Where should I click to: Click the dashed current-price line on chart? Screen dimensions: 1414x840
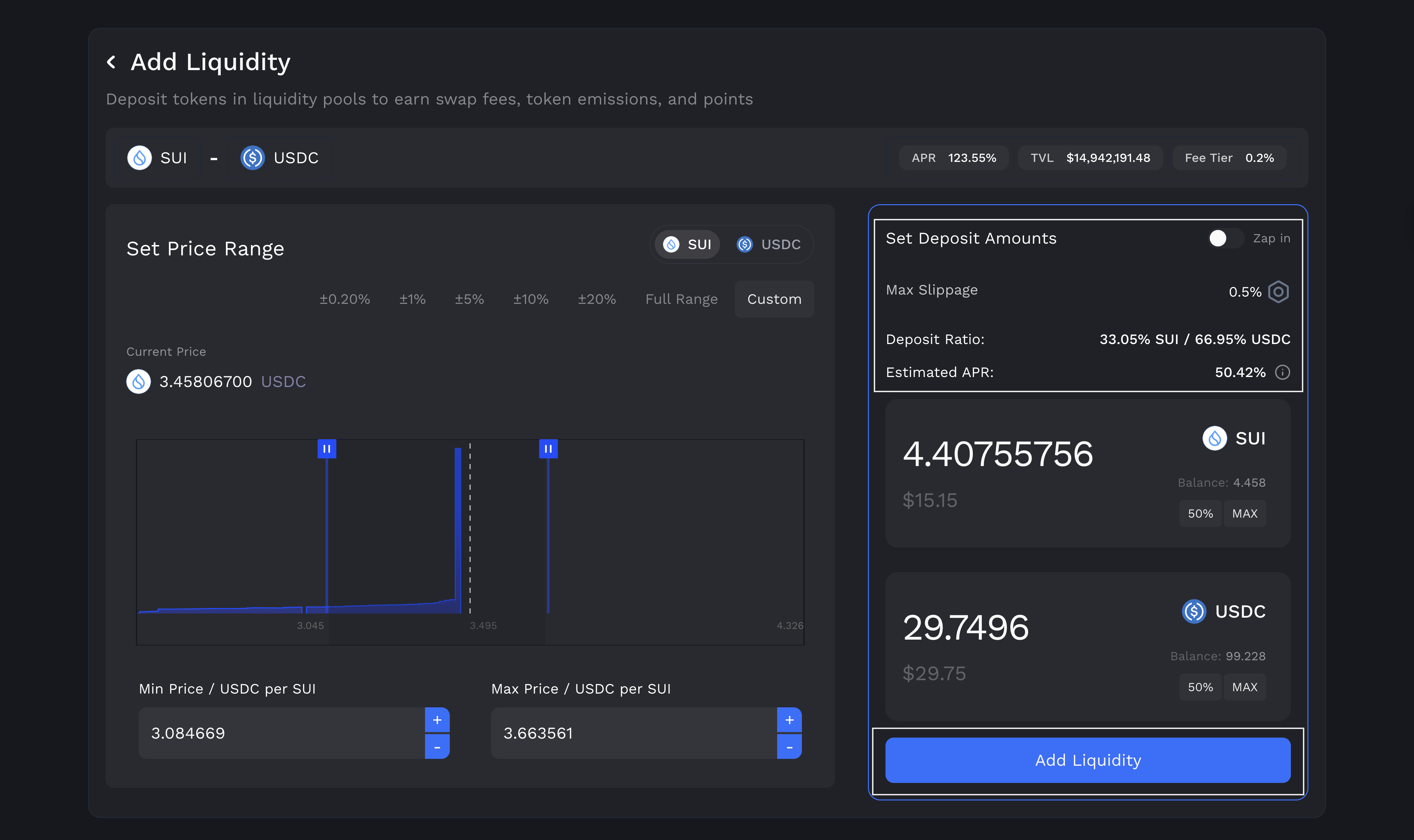(469, 528)
